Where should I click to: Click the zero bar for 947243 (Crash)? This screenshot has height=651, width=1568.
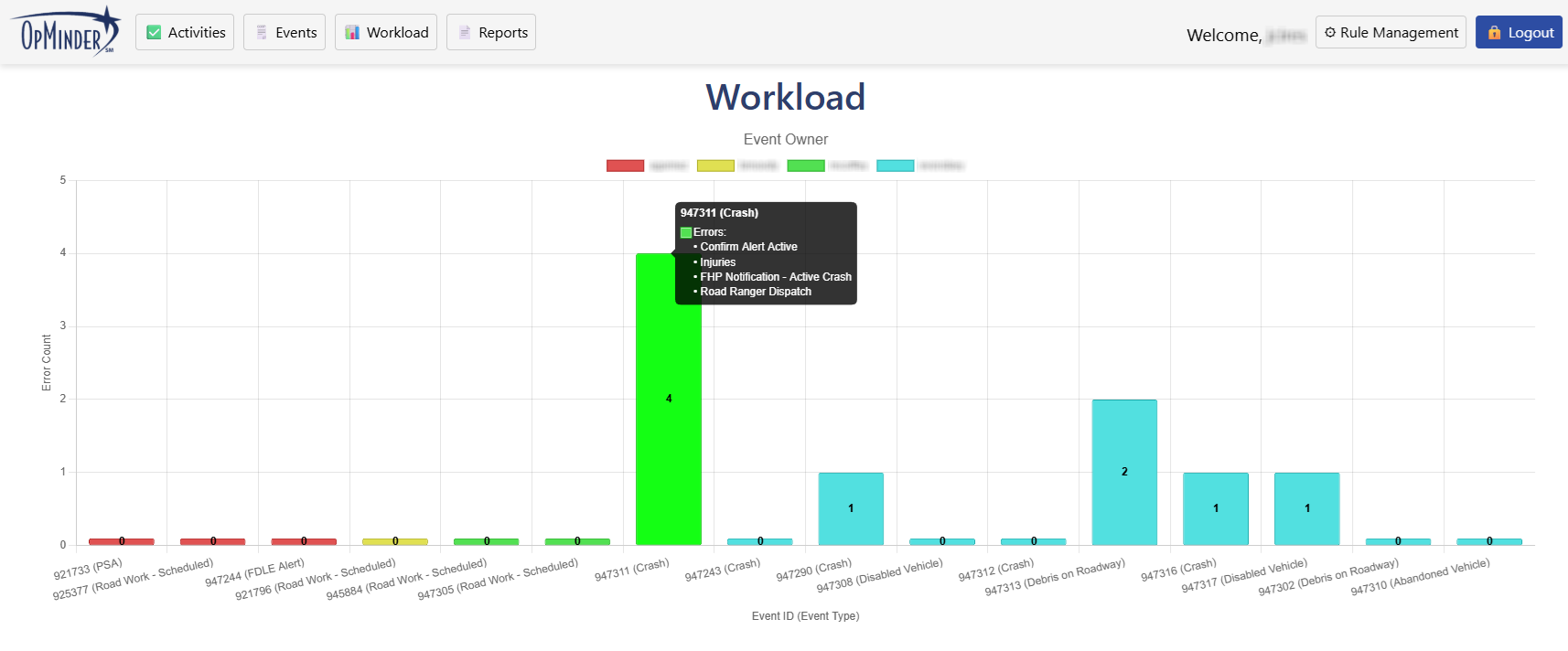click(759, 541)
